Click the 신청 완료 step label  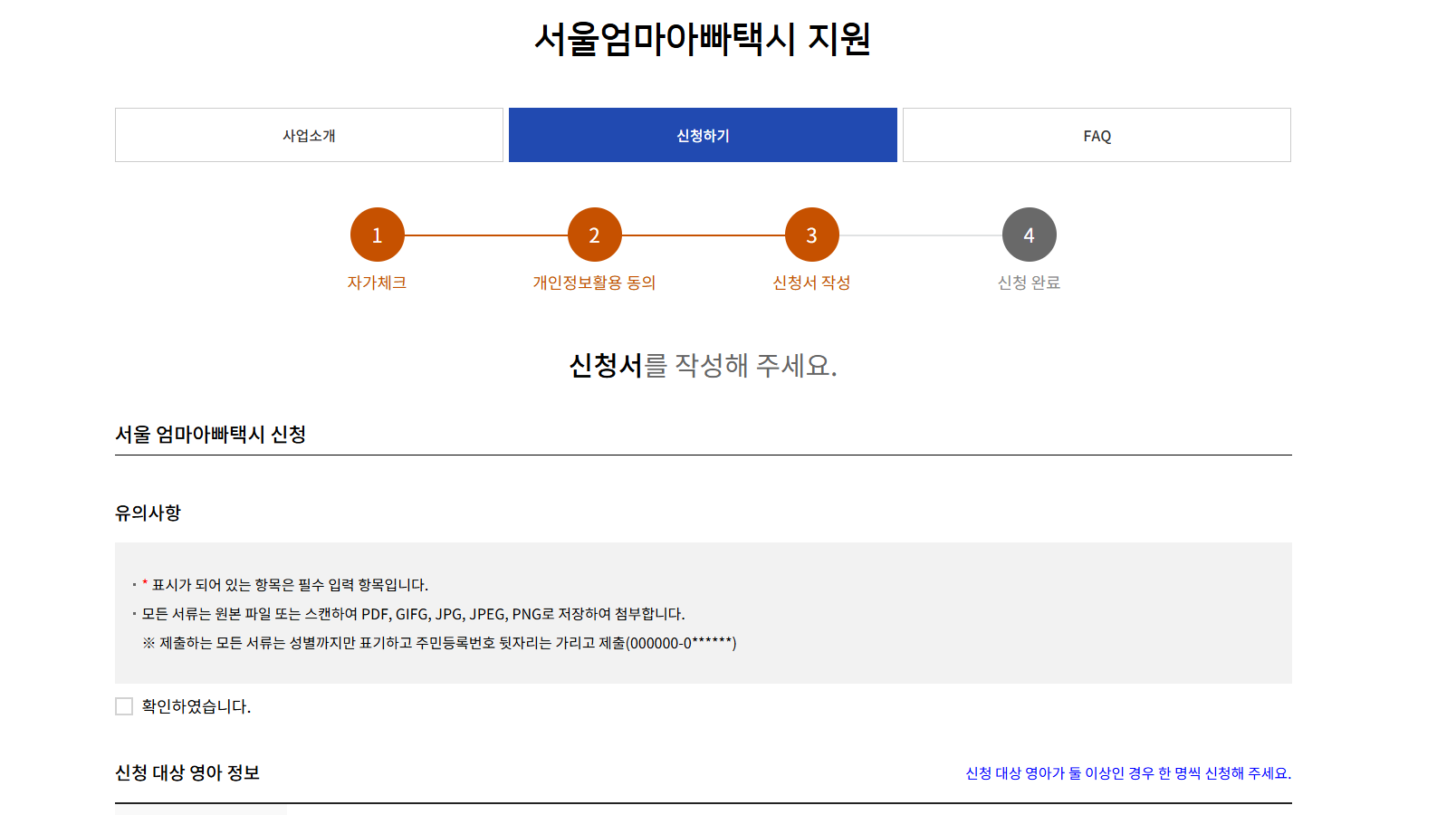[x=1029, y=283]
